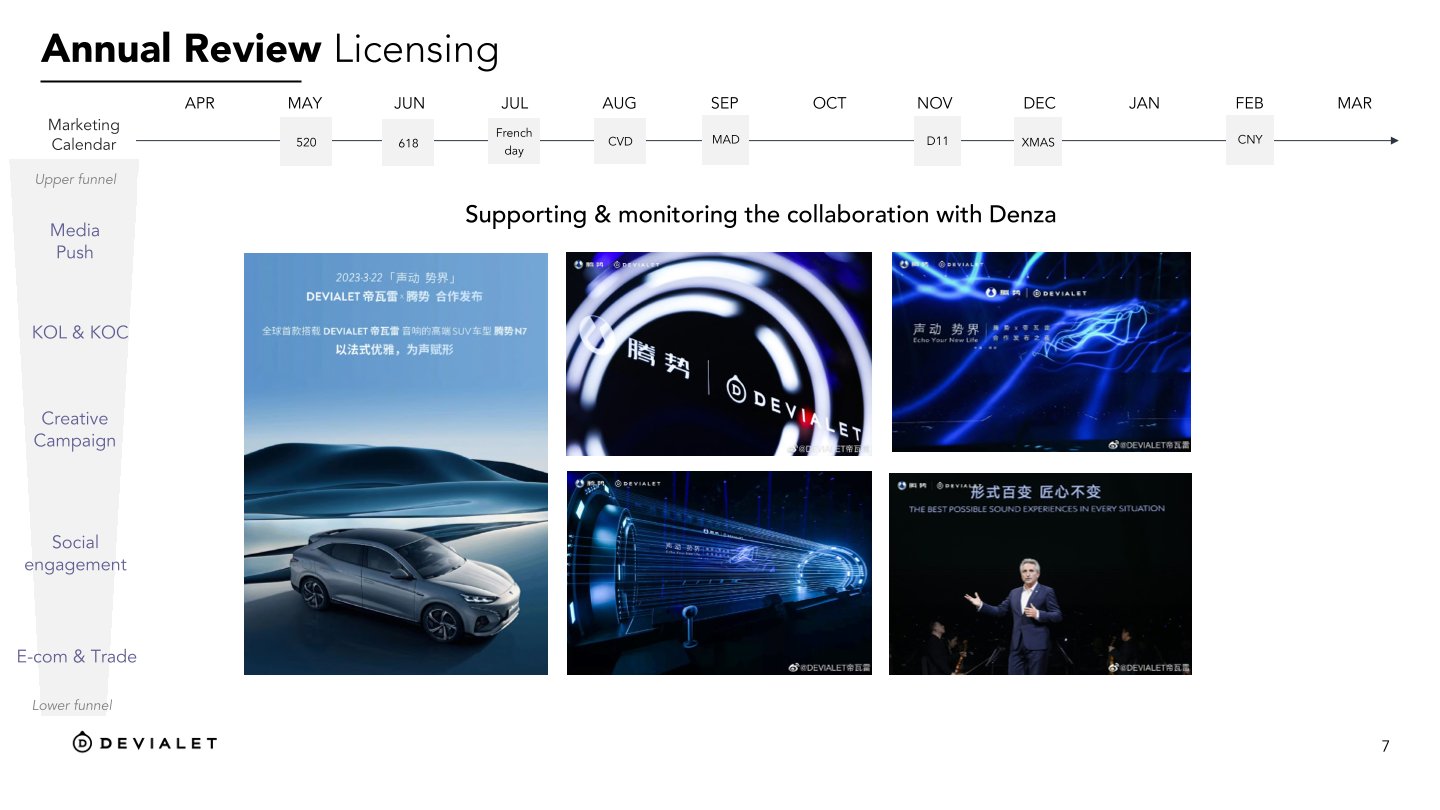Click the CNY marker under FEB

pyautogui.click(x=1249, y=140)
